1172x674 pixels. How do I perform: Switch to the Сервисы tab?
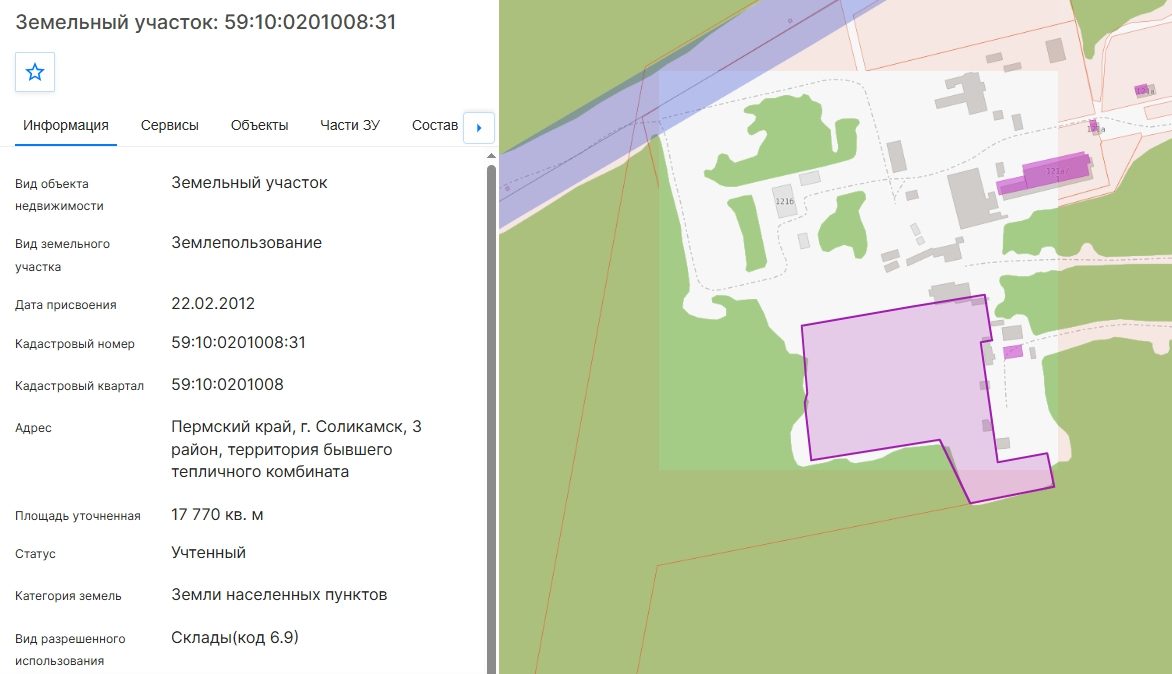[x=170, y=126]
